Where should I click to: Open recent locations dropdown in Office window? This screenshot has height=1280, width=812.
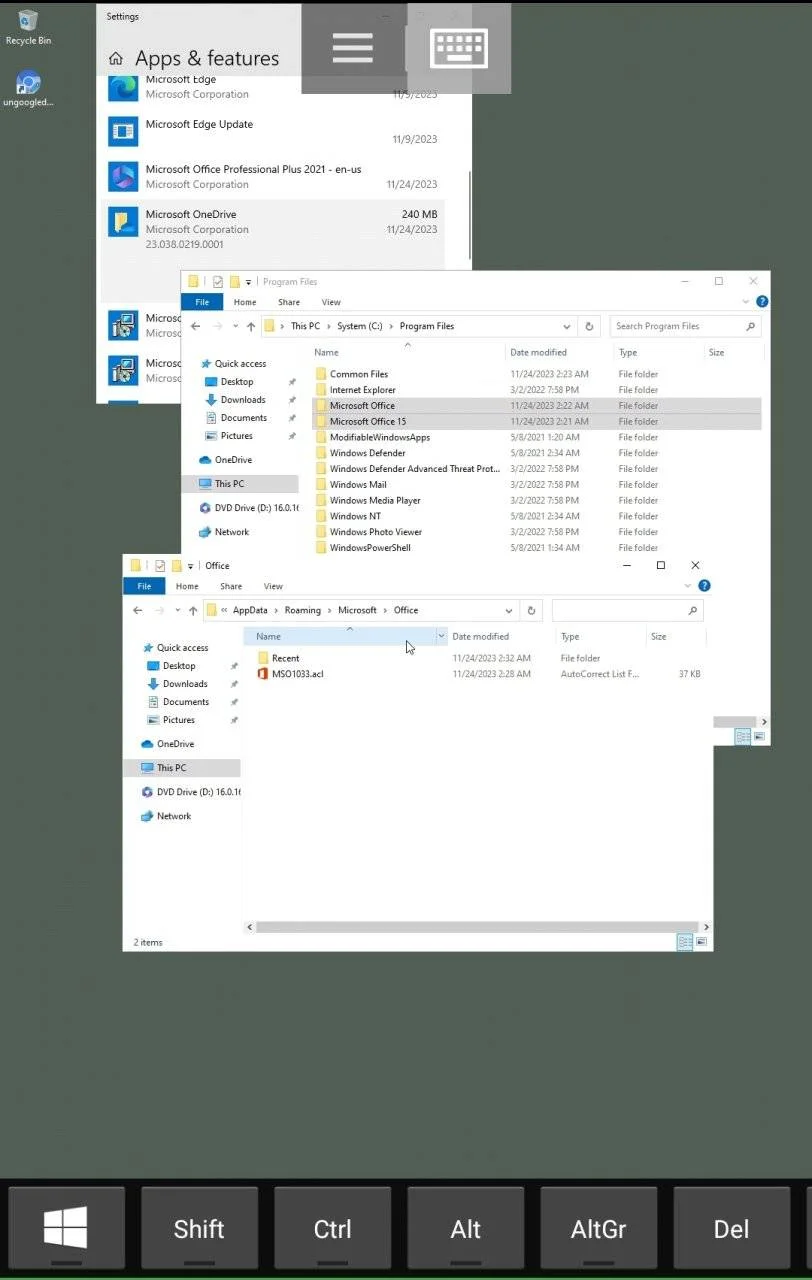pos(178,610)
